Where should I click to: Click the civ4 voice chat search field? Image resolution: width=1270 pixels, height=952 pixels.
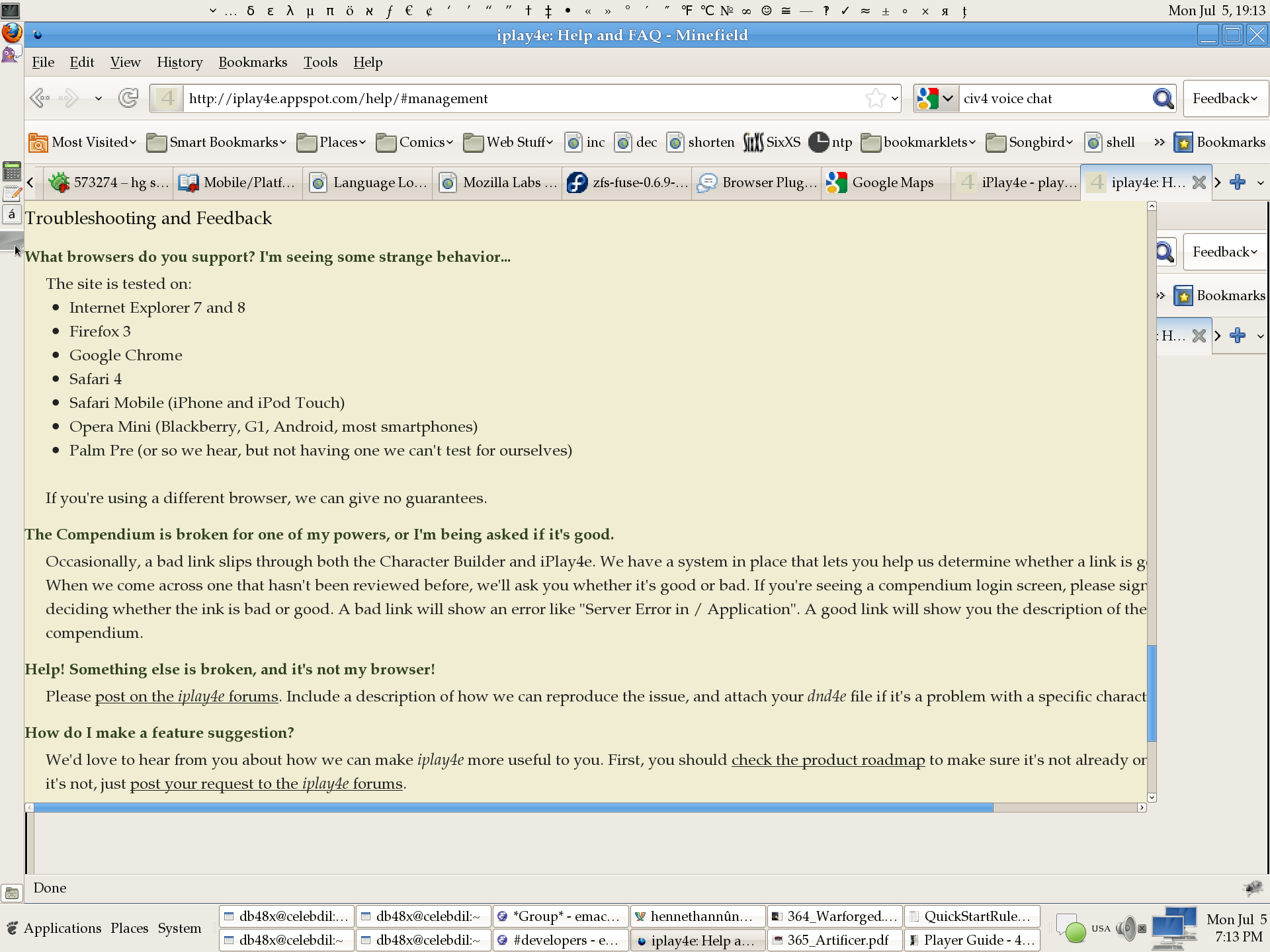[x=1054, y=99]
